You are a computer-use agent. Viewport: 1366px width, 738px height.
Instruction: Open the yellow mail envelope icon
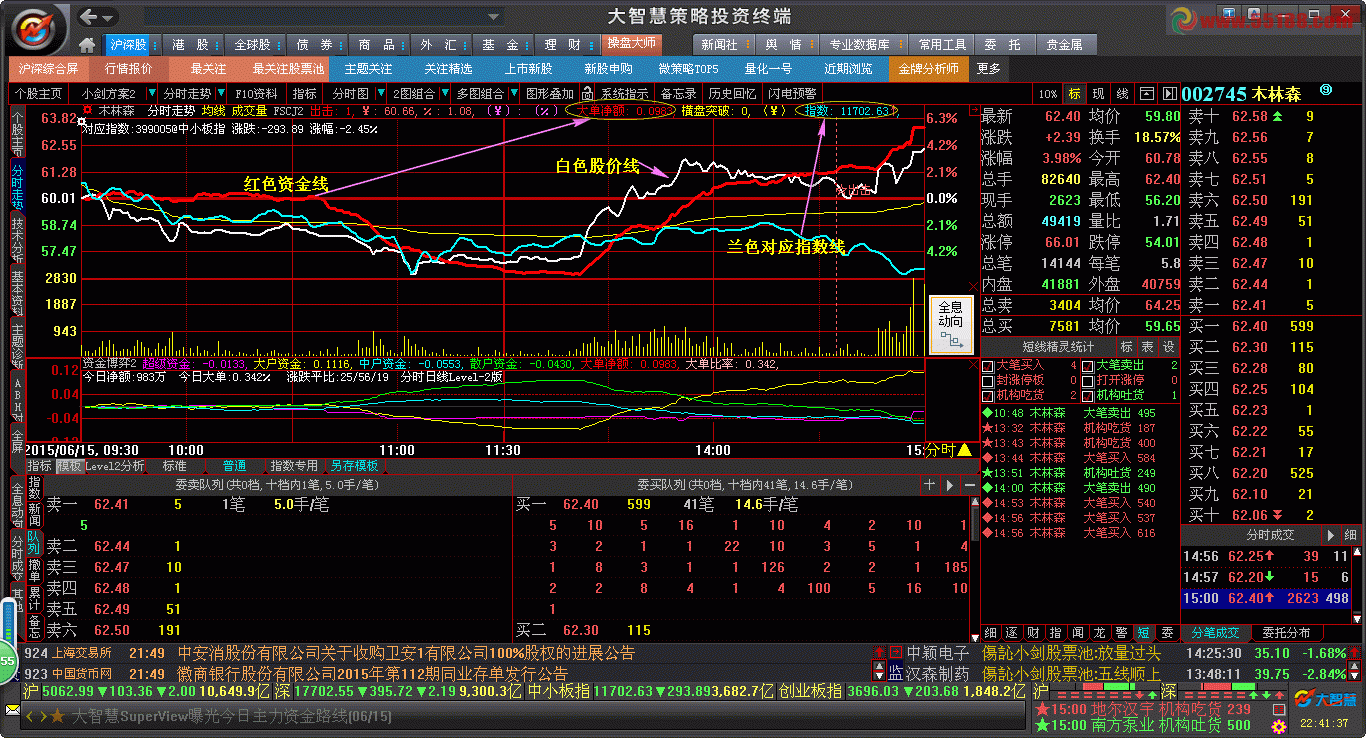[12, 712]
